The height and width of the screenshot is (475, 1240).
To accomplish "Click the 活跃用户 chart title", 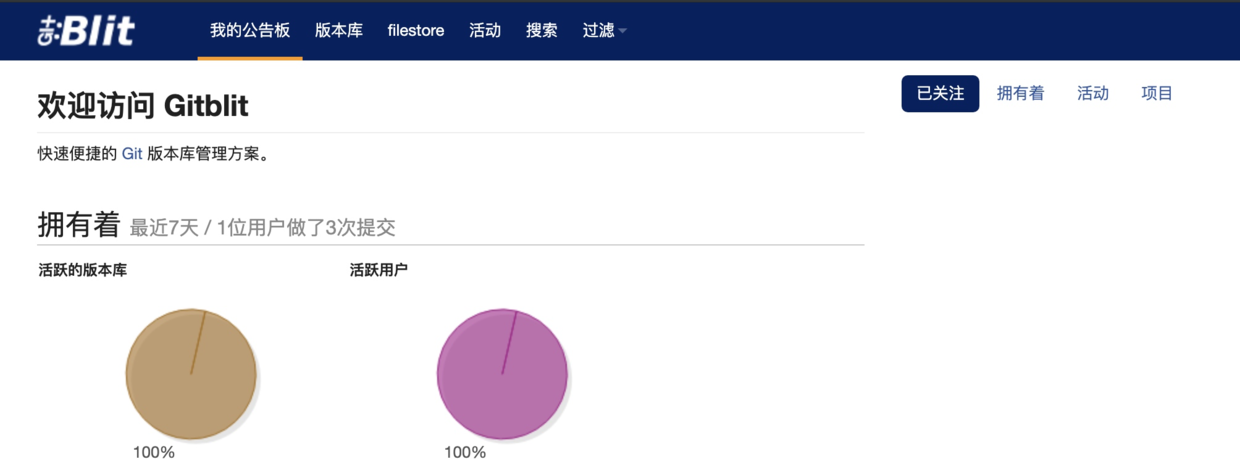I will point(379,270).
